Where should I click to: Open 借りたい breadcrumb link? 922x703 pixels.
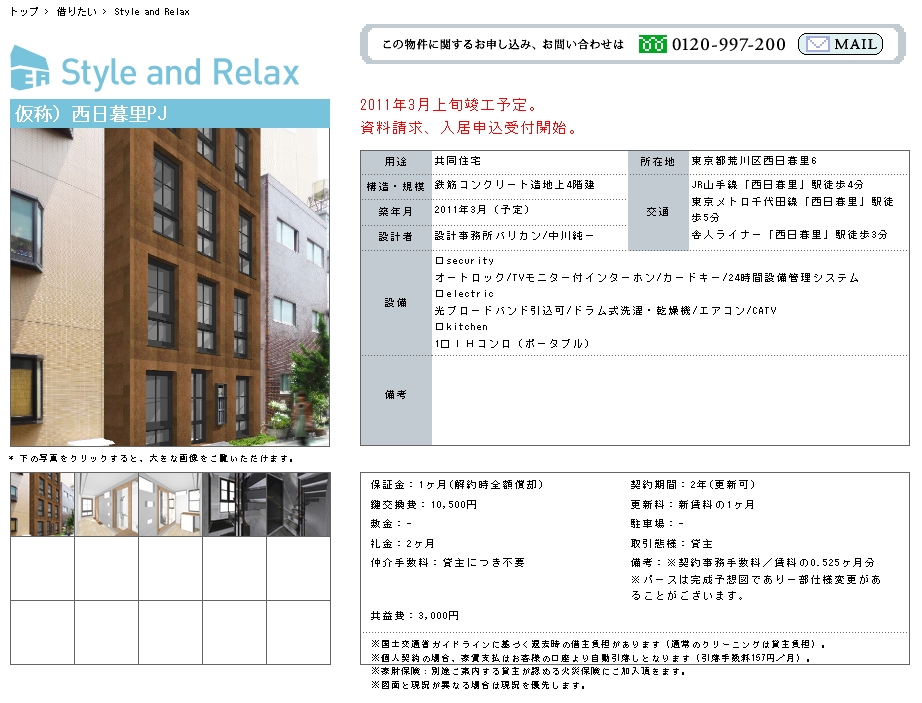[x=75, y=12]
